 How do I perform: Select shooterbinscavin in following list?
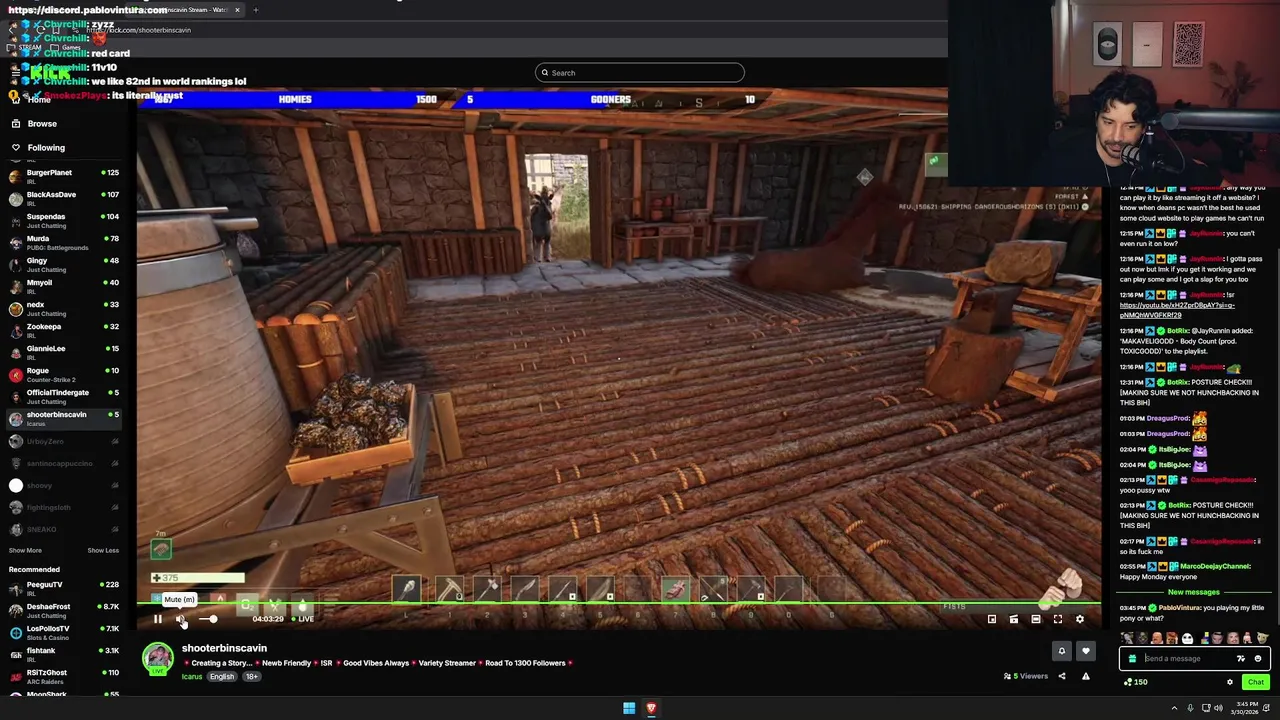coord(62,418)
